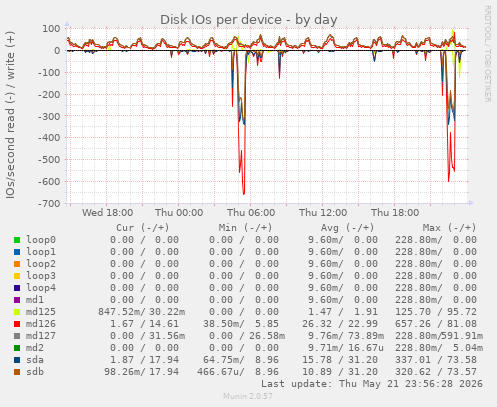497x407 pixels.
Task: Click the 'Munin 2.0.57' version footer
Action: tap(248, 396)
